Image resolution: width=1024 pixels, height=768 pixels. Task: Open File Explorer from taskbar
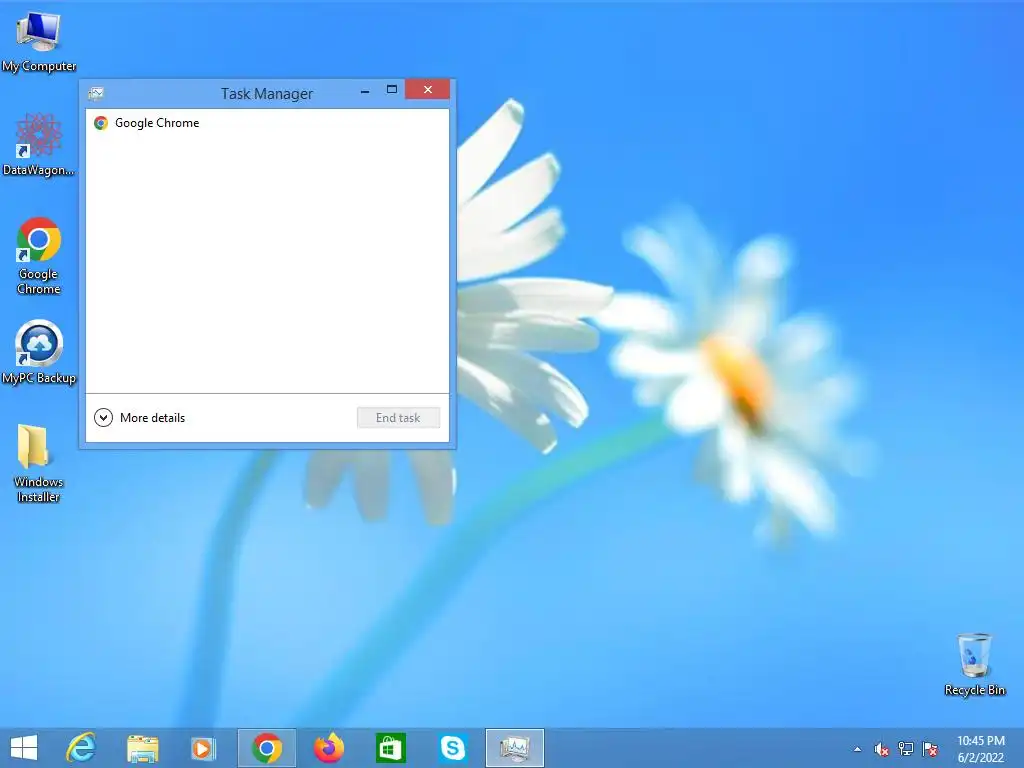pos(142,748)
